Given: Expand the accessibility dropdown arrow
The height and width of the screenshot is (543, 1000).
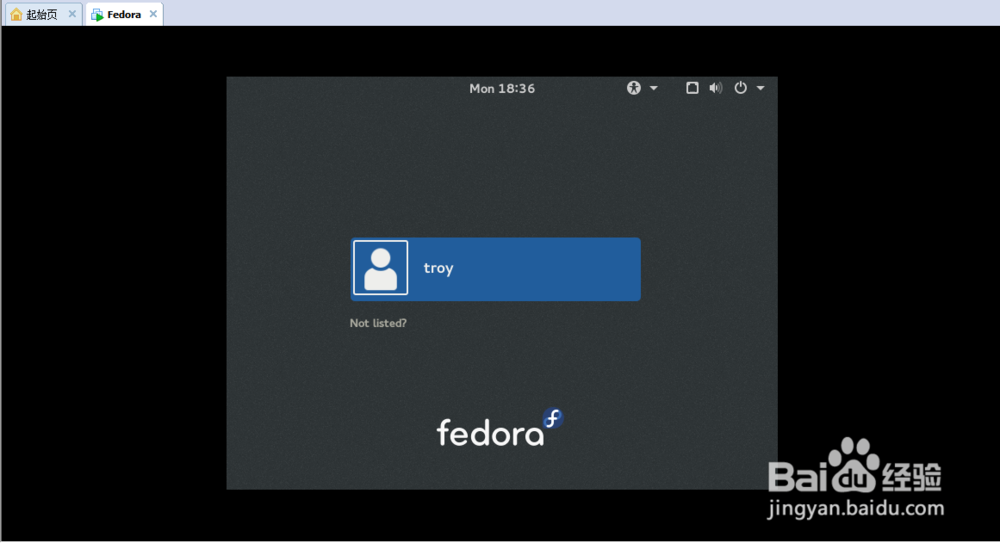Looking at the screenshot, I should pyautogui.click(x=654, y=88).
